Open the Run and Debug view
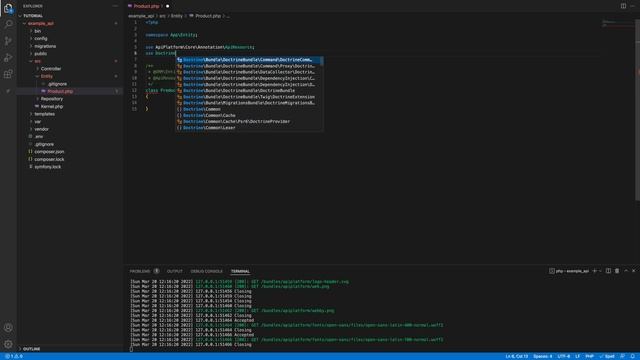The height and width of the screenshot is (360, 640). pyautogui.click(x=8, y=58)
